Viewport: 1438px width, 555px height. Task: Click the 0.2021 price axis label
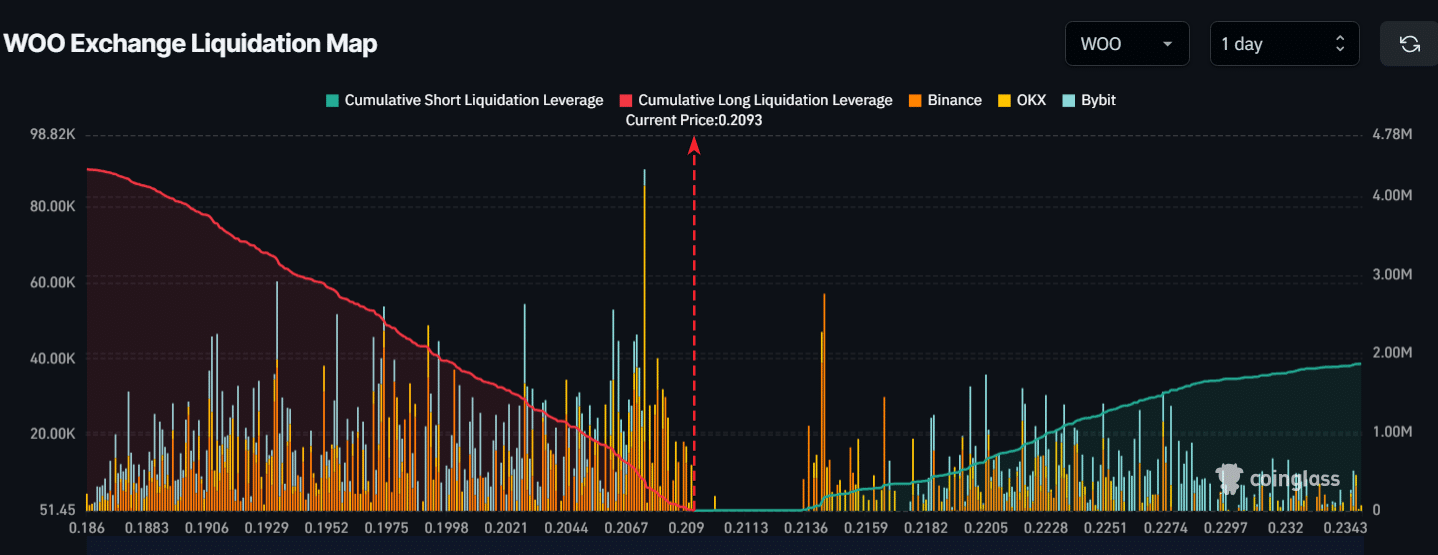click(506, 527)
